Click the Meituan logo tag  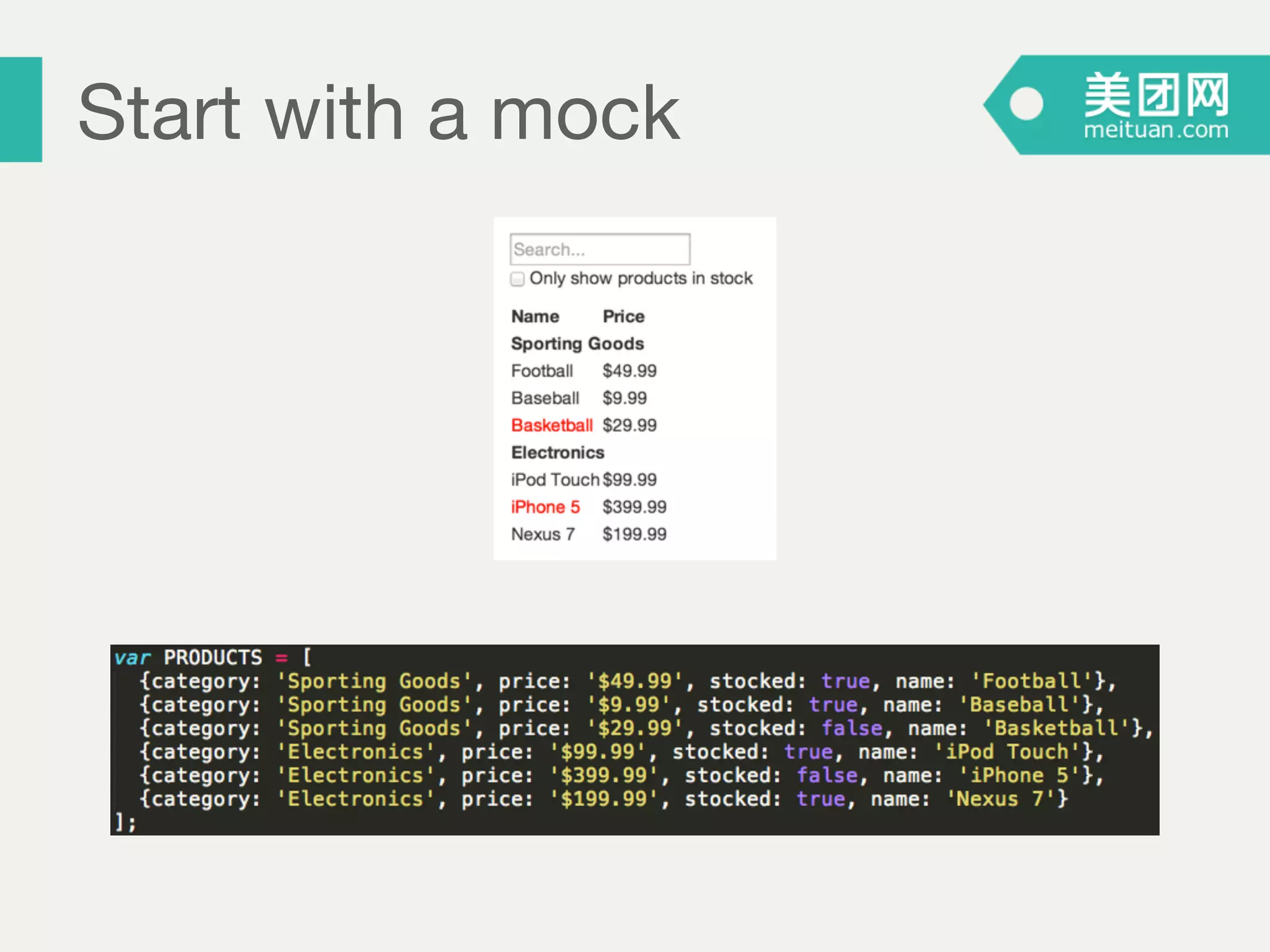1126,105
